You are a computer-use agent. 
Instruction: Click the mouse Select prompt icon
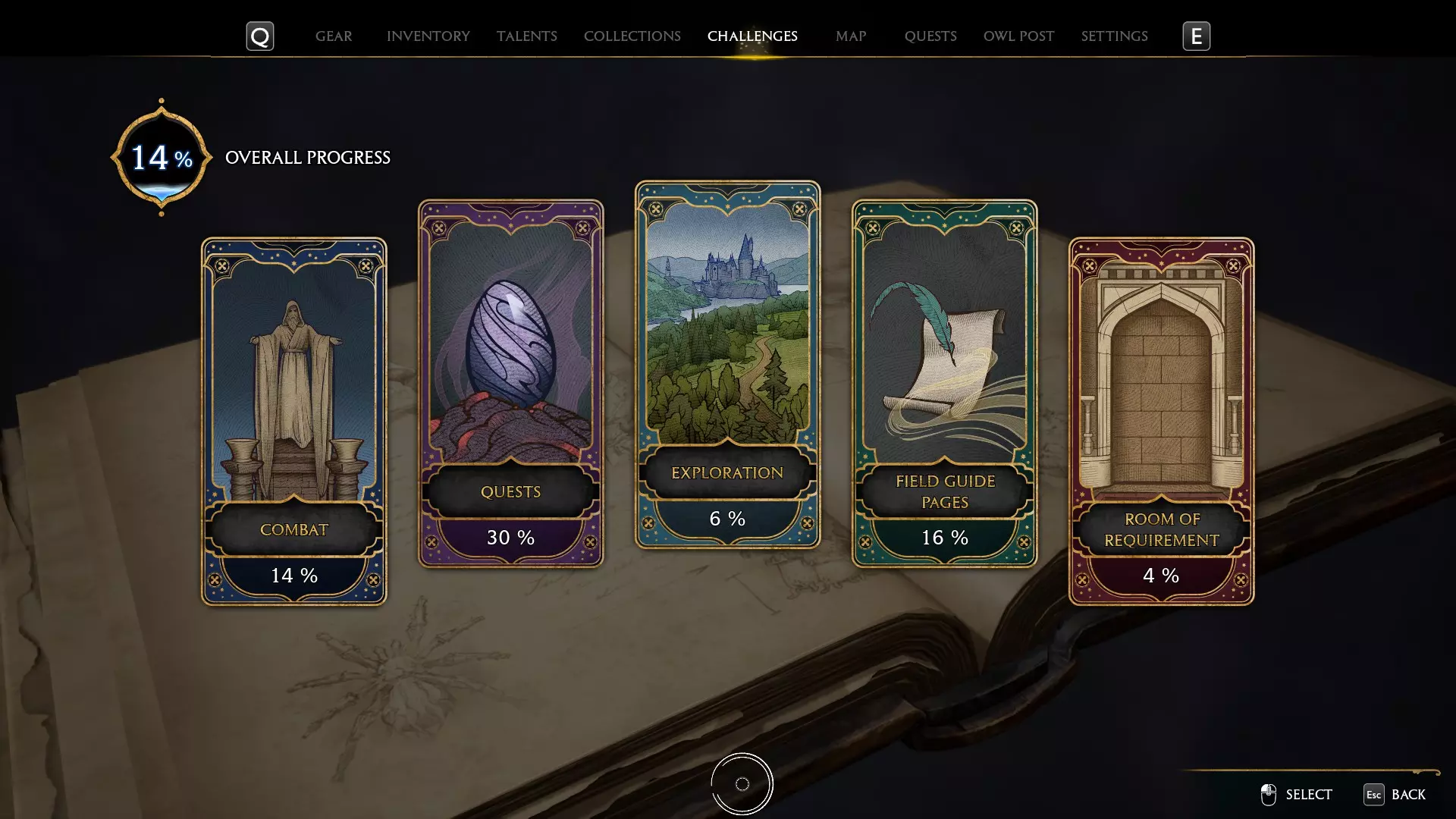tap(1268, 794)
